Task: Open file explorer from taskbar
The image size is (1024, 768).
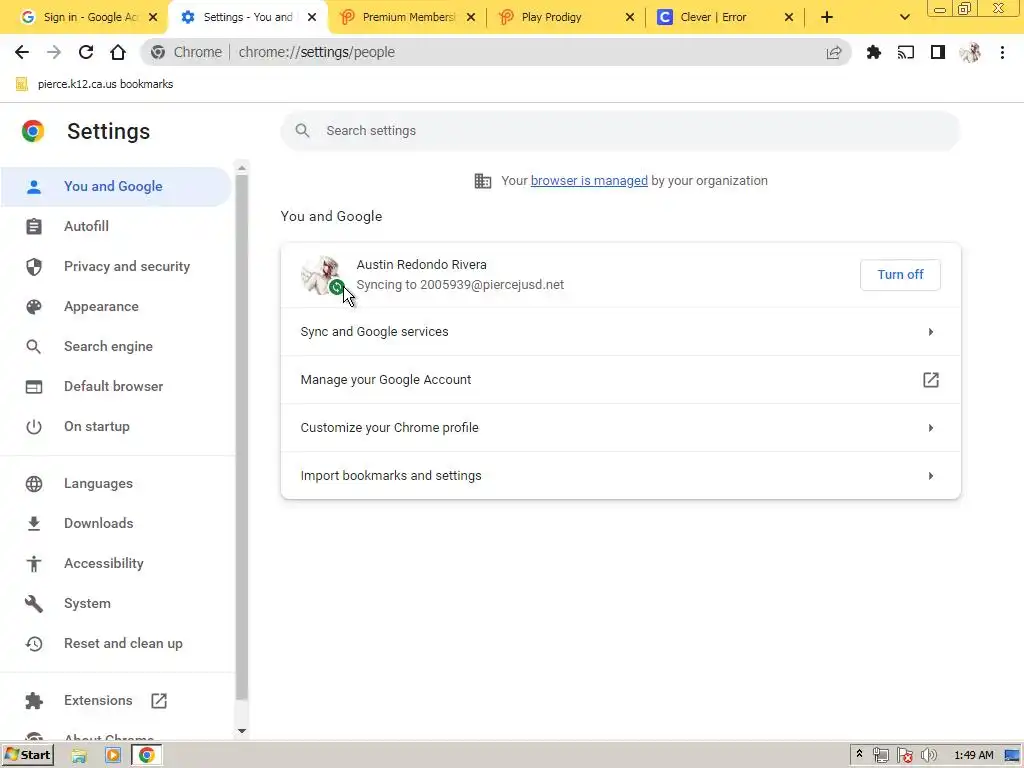Action: (x=79, y=756)
